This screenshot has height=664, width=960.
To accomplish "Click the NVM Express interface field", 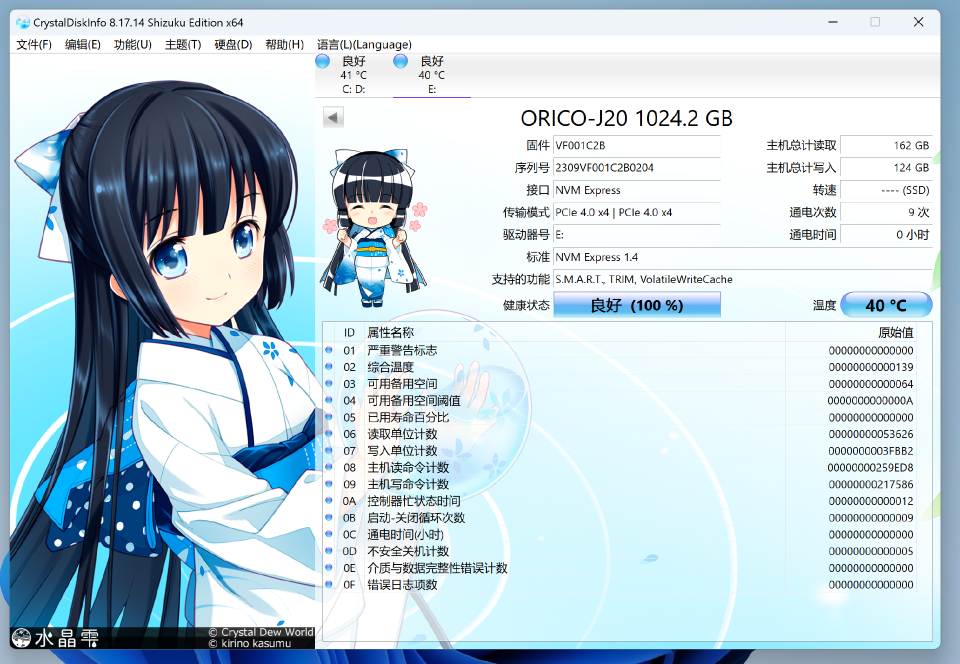I will pos(637,190).
